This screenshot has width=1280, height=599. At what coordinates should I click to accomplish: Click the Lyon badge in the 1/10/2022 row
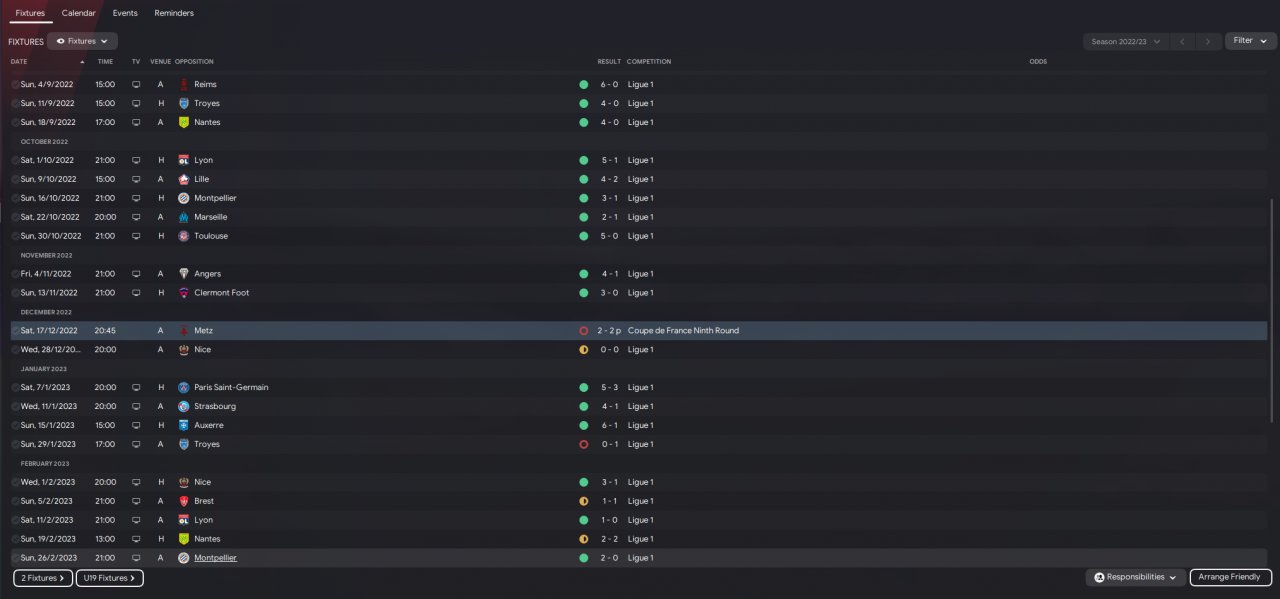[x=184, y=160]
